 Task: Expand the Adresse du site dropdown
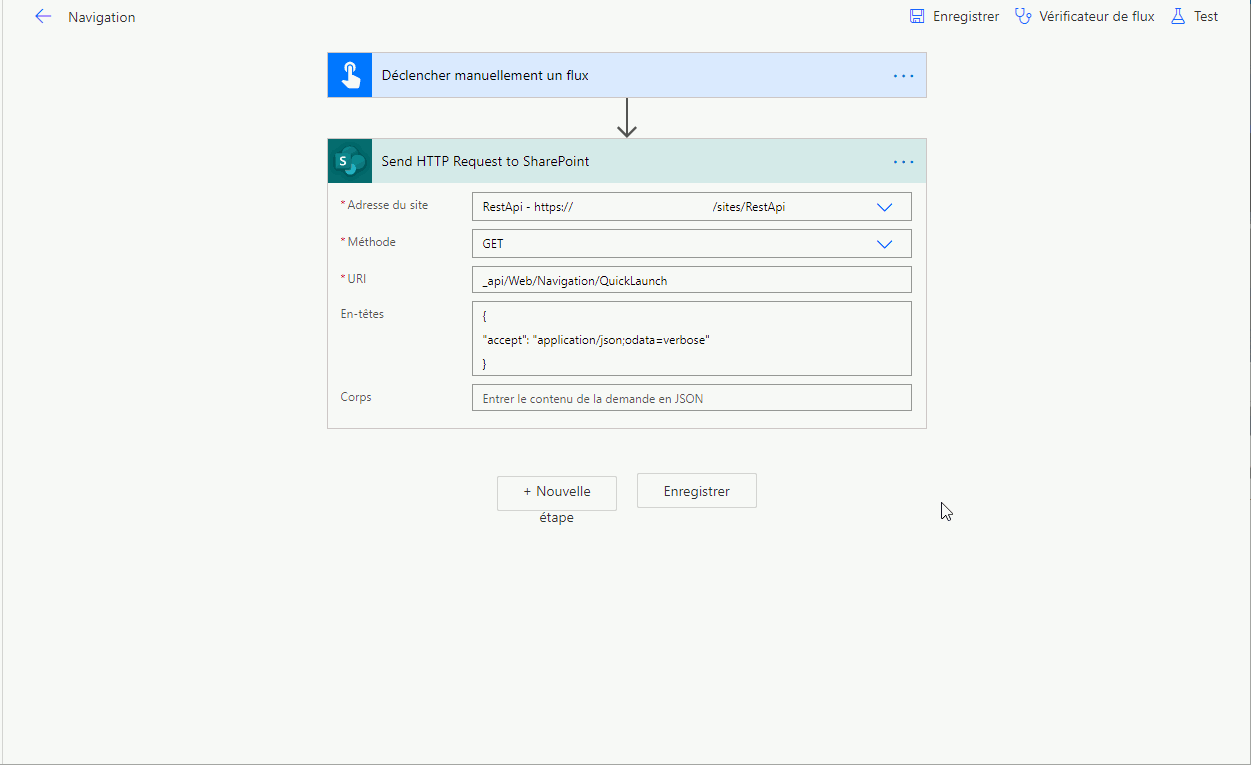pos(884,207)
